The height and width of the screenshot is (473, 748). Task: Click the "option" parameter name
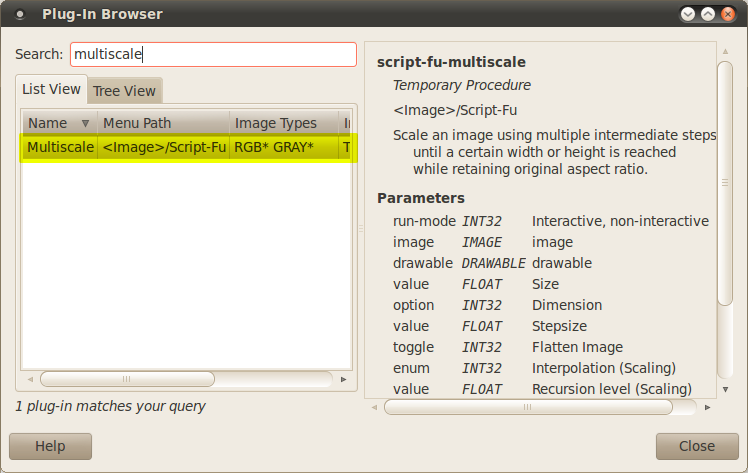(x=414, y=306)
